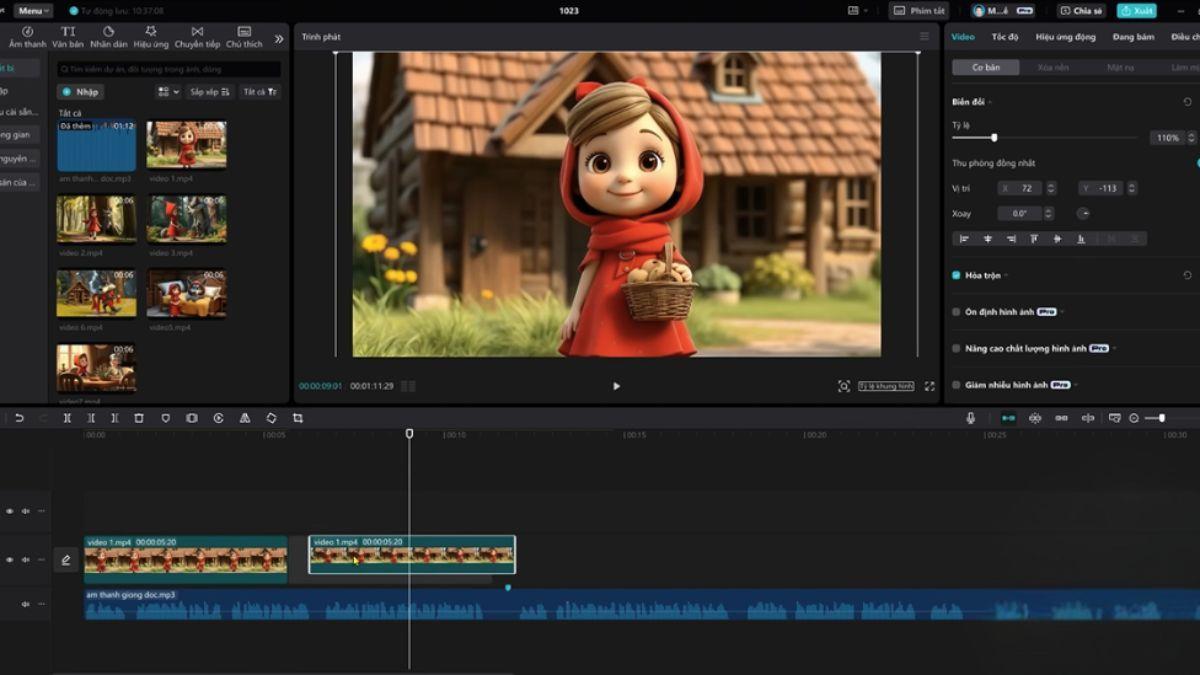Click the align left icon
Screen dimensions: 1200x675
[964, 239]
